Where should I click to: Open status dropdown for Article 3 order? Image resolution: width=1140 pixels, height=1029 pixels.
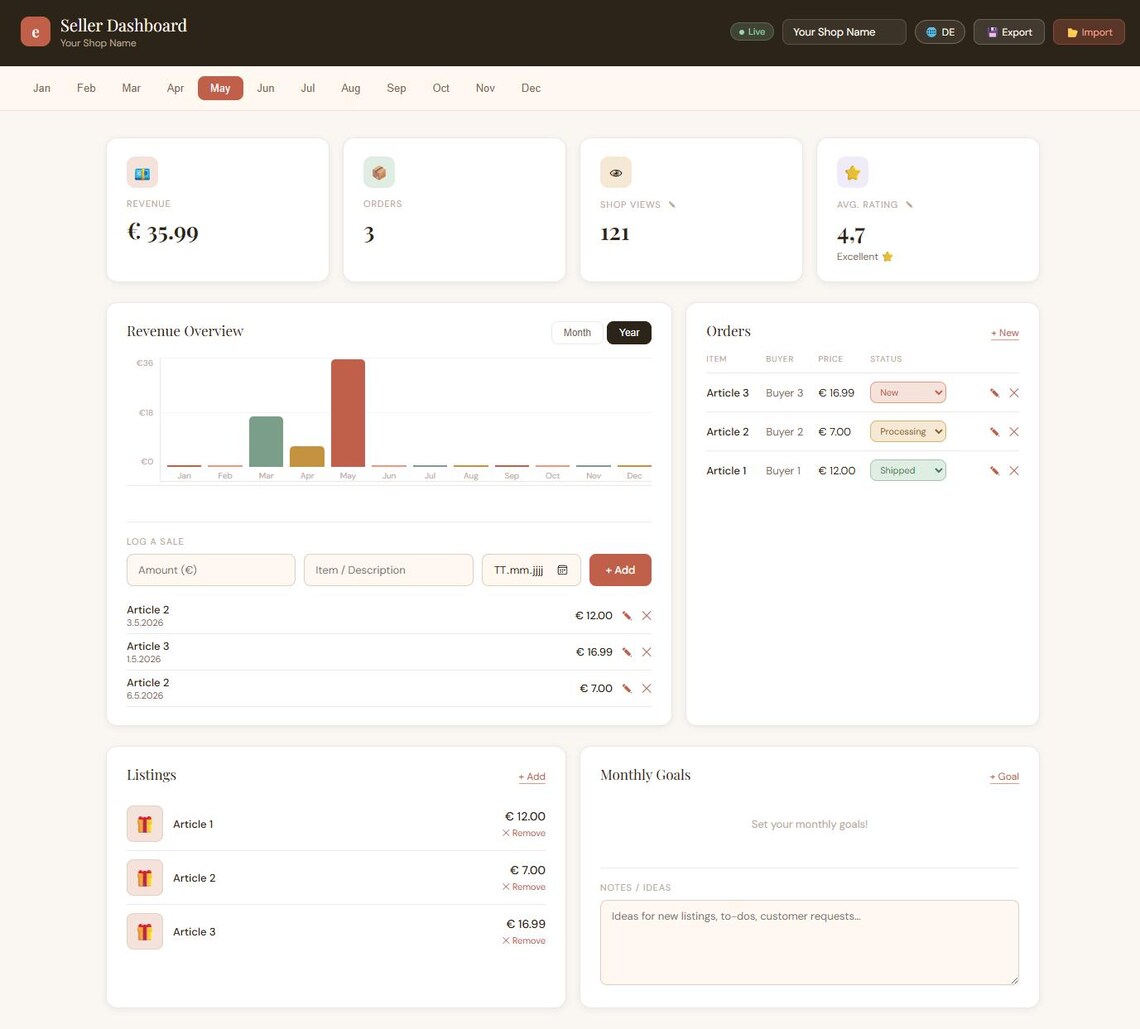point(908,393)
